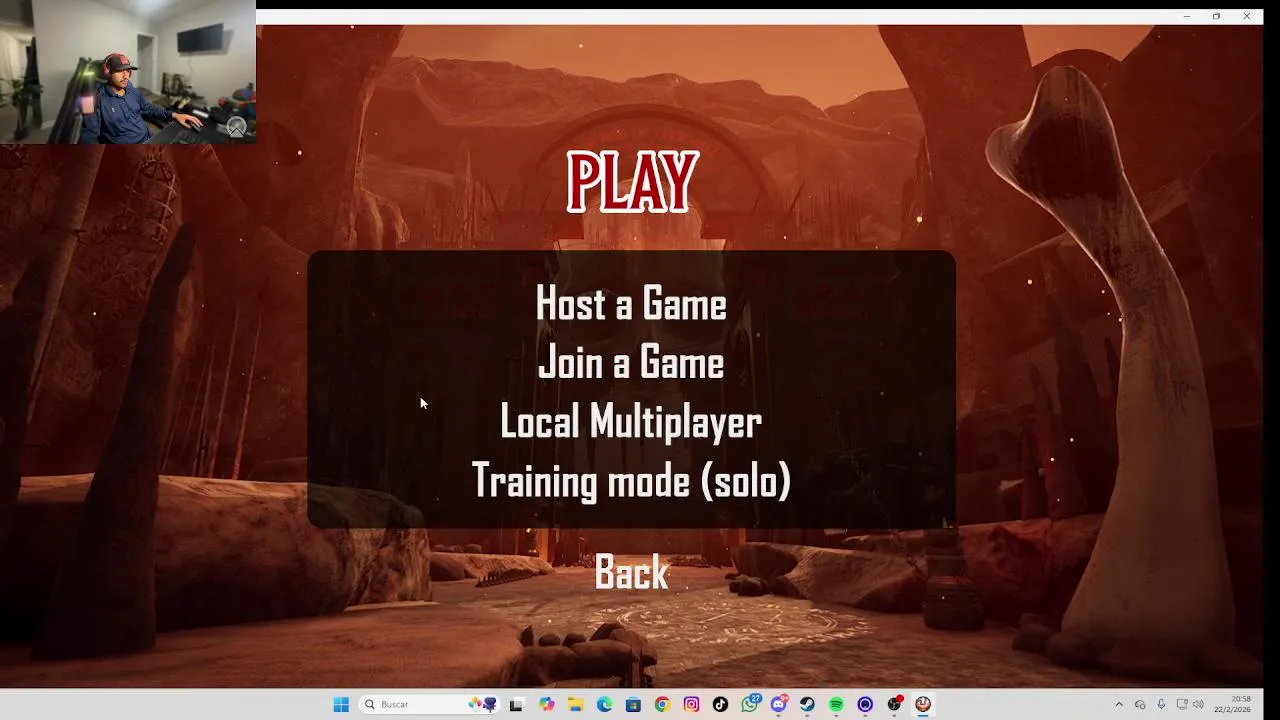
Task: Launch Copilot from the taskbar
Action: click(546, 704)
